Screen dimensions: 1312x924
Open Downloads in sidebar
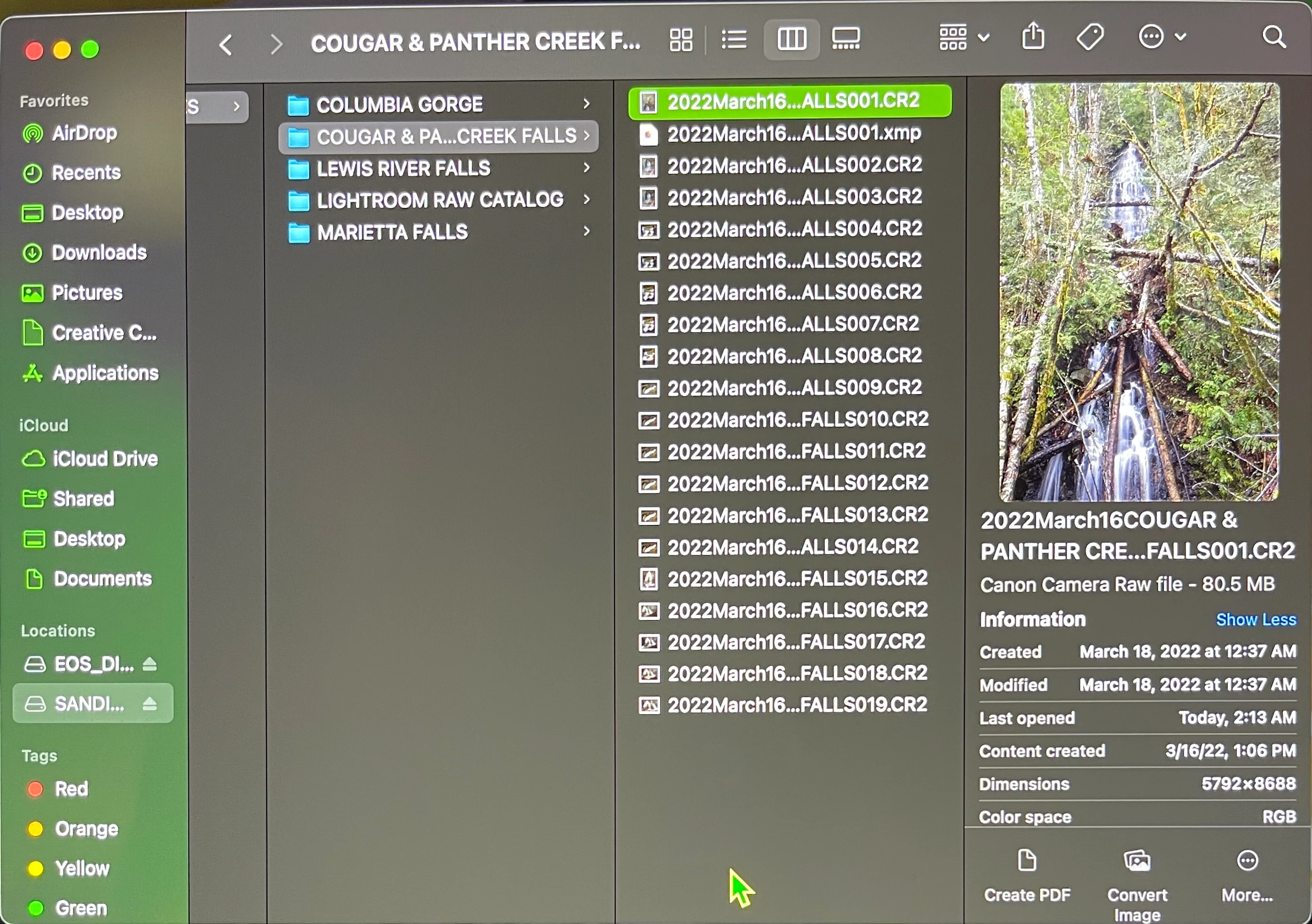[98, 253]
